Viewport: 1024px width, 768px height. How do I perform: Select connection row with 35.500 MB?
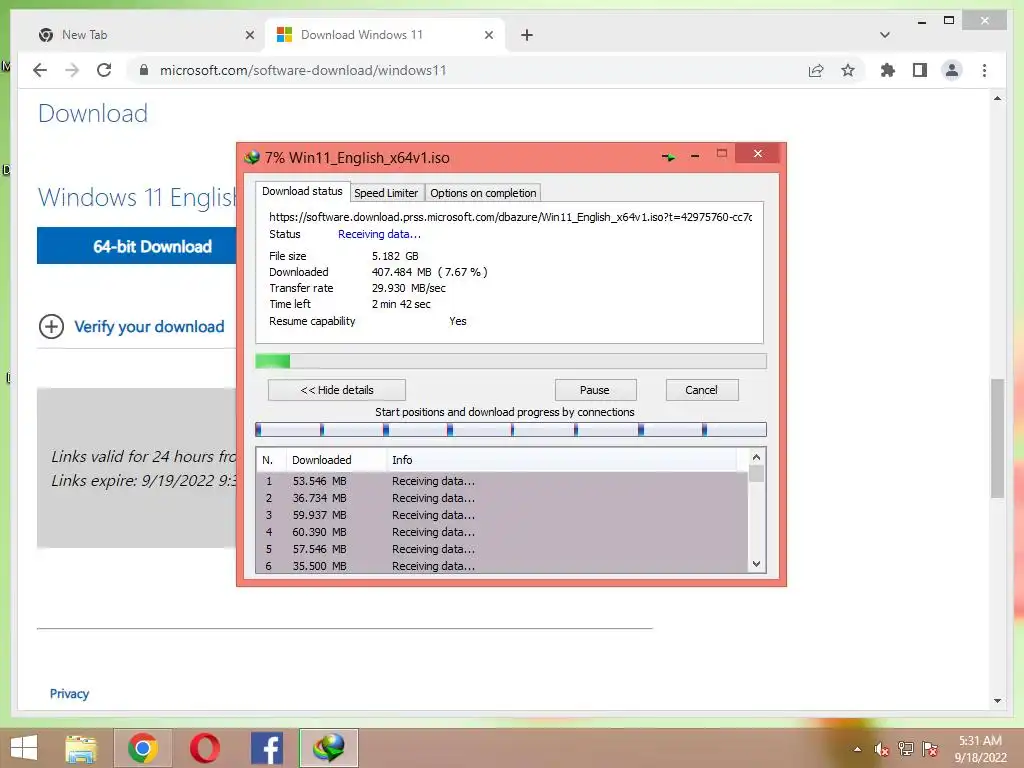502,566
